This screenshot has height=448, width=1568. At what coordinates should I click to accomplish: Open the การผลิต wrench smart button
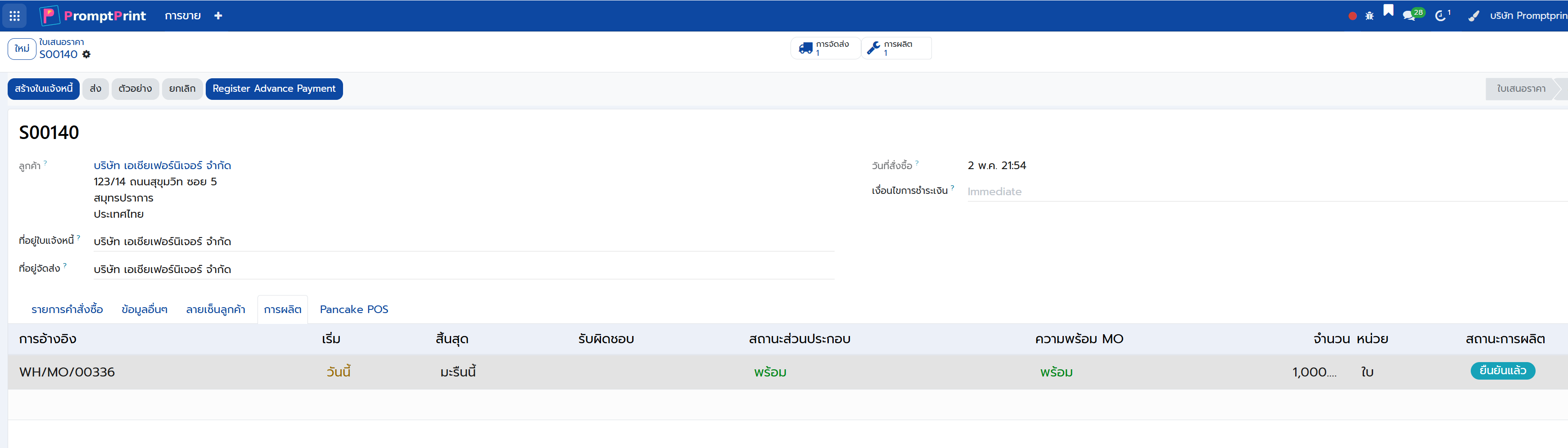[896, 48]
